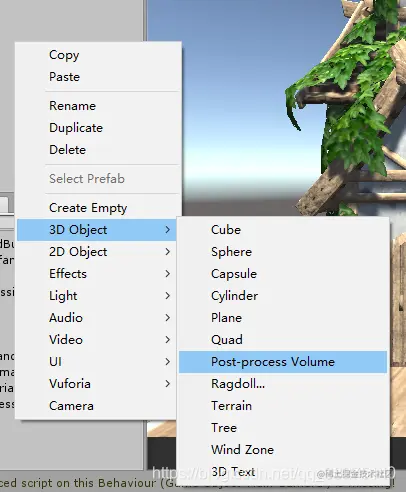Expand arrow next to 3D Object
The height and width of the screenshot is (492, 406).
168,230
